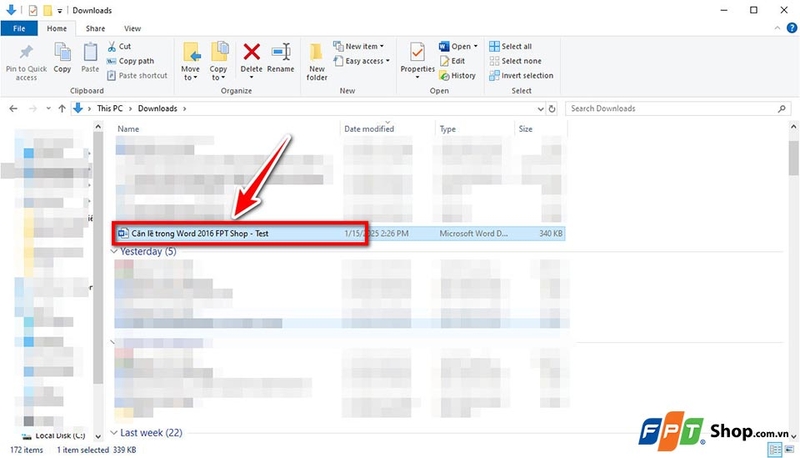
Task: Open the Open button dropdown arrow
Action: [476, 46]
